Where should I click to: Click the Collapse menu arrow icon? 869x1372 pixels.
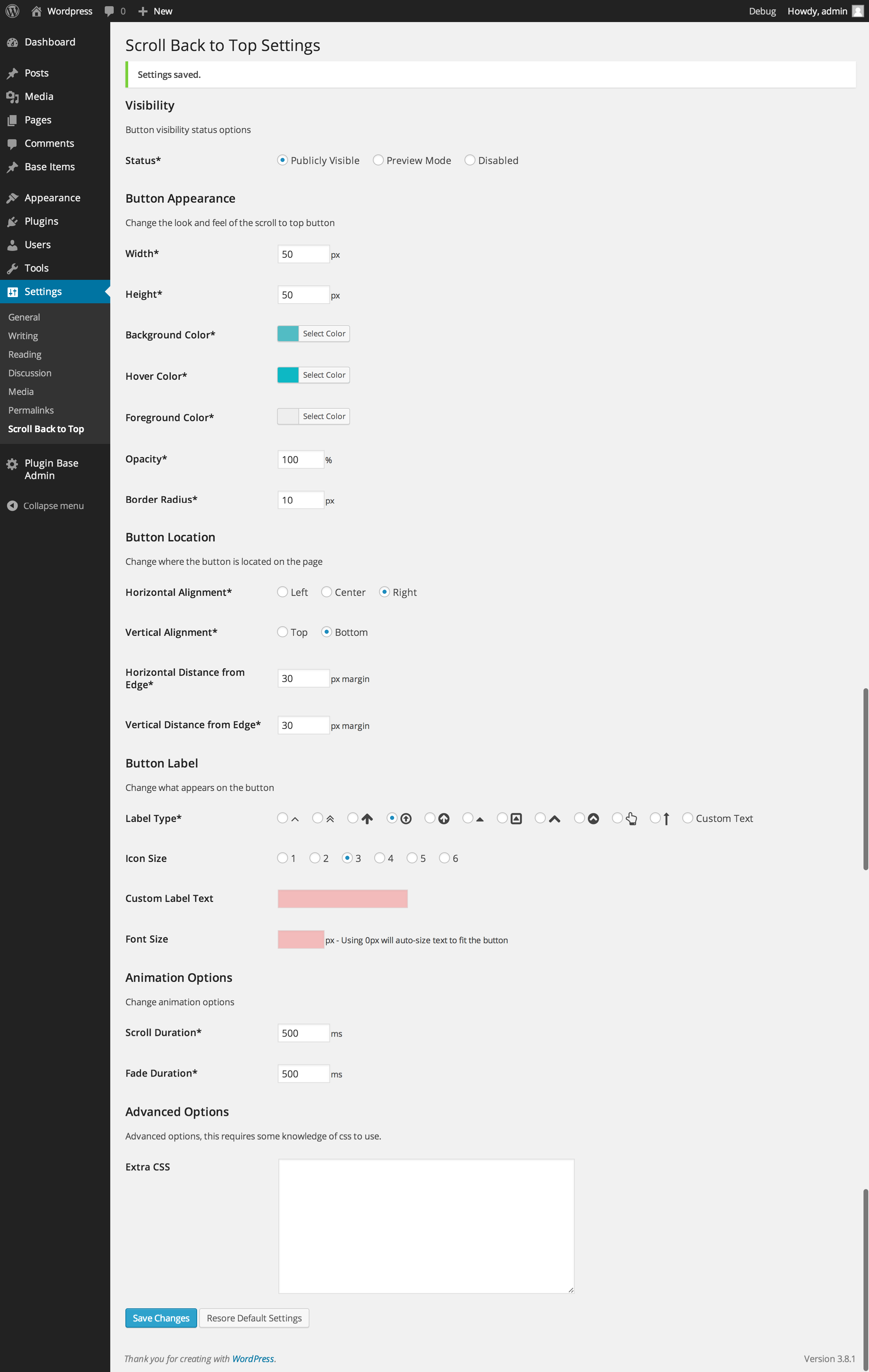pyautogui.click(x=12, y=505)
